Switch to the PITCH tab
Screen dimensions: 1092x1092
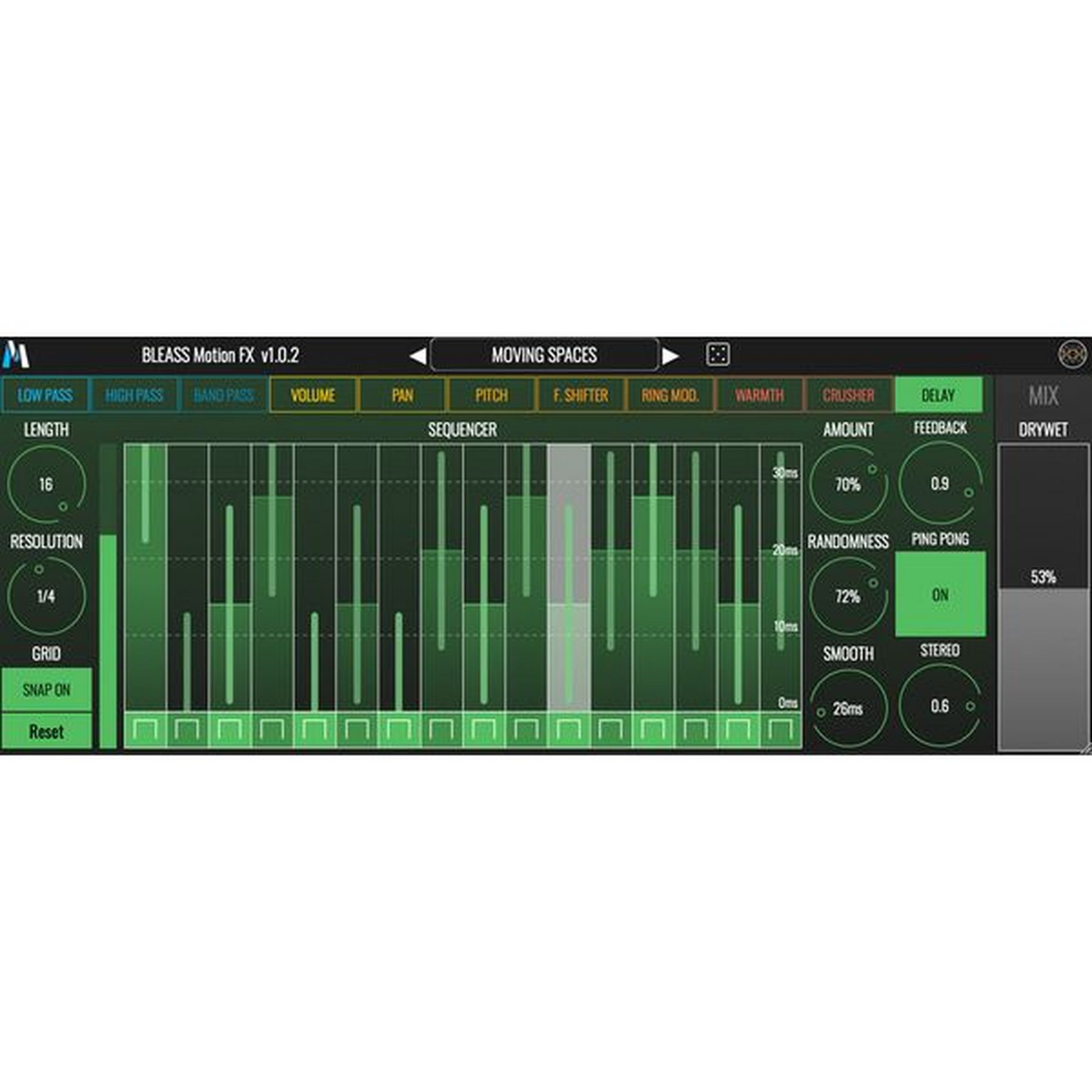click(x=491, y=395)
